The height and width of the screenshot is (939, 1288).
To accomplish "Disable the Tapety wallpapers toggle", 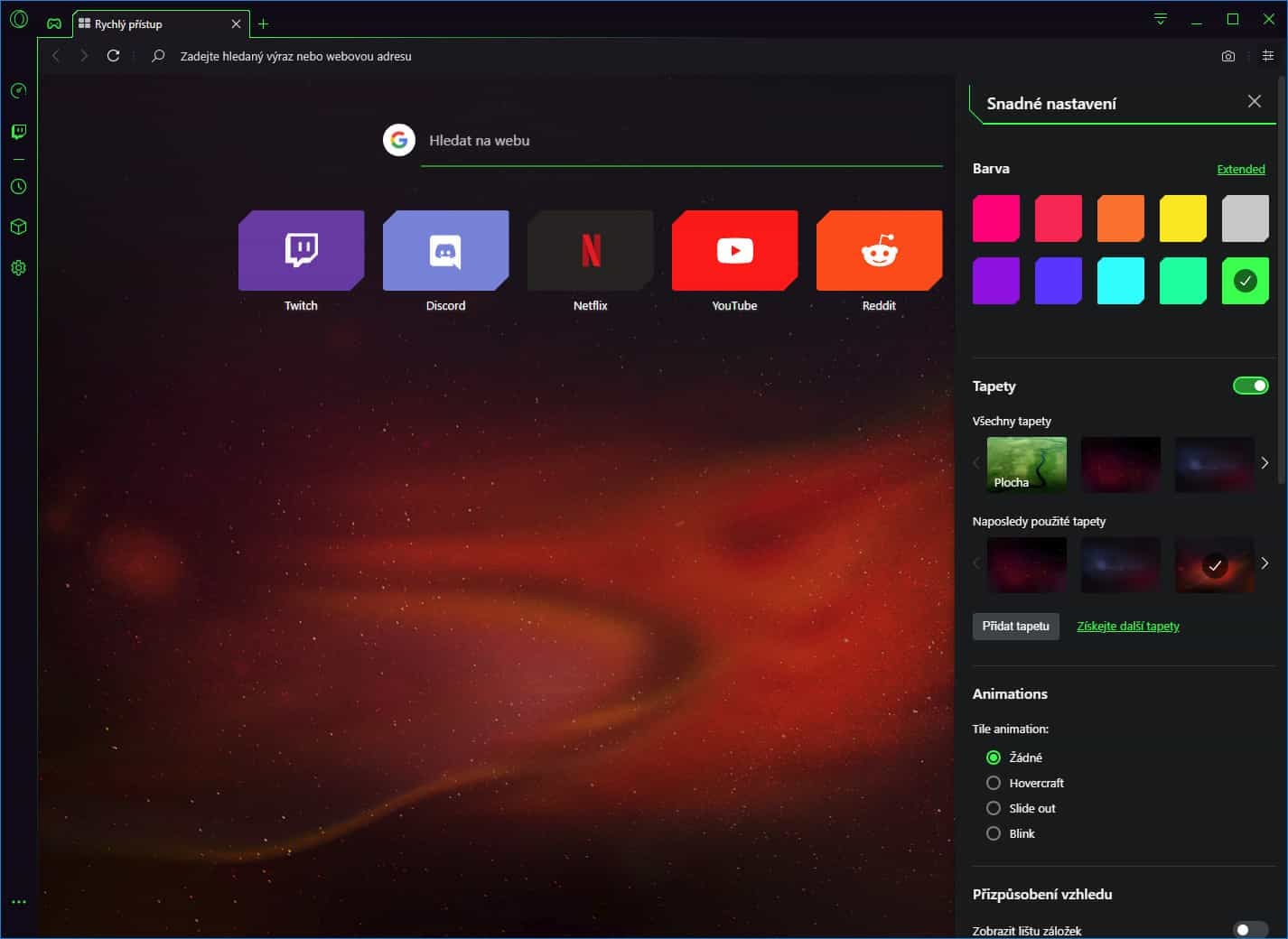I will (x=1250, y=385).
